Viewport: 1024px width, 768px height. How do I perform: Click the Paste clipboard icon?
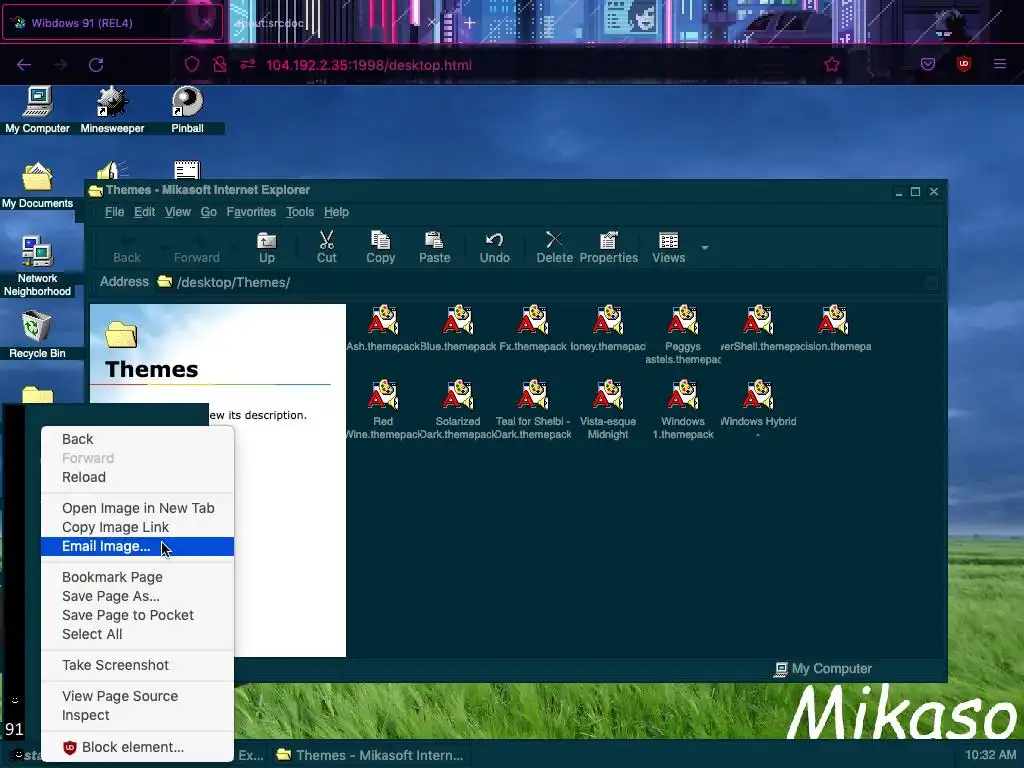(x=434, y=248)
